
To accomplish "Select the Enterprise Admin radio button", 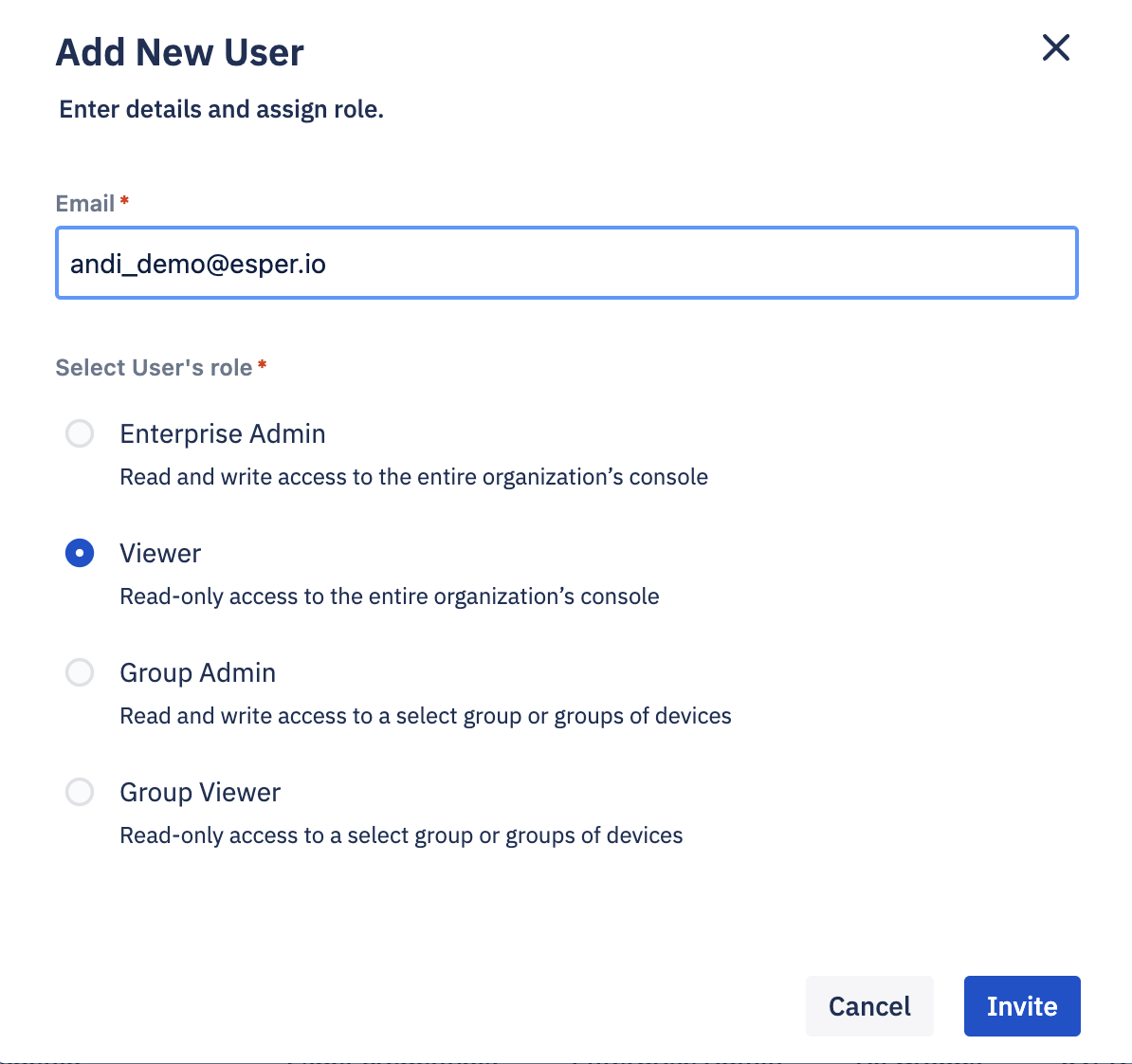I will point(80,434).
